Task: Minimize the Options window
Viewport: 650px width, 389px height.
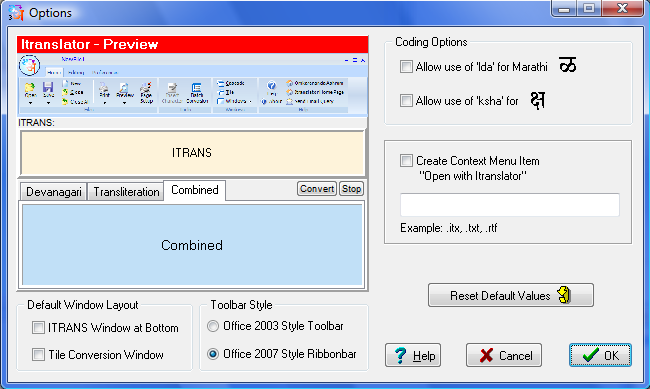Action: click(564, 8)
